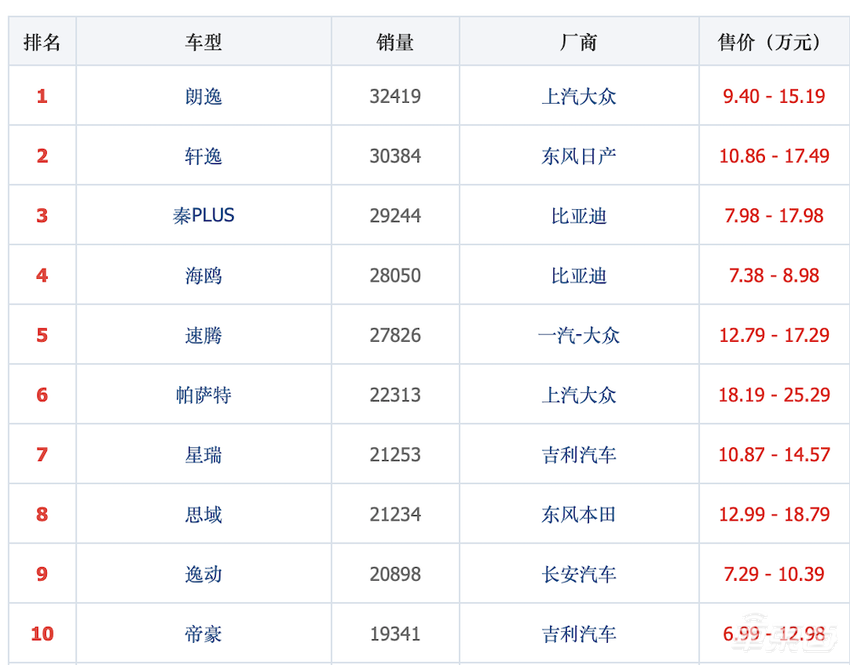Open the 海鸥 model page

(203, 275)
